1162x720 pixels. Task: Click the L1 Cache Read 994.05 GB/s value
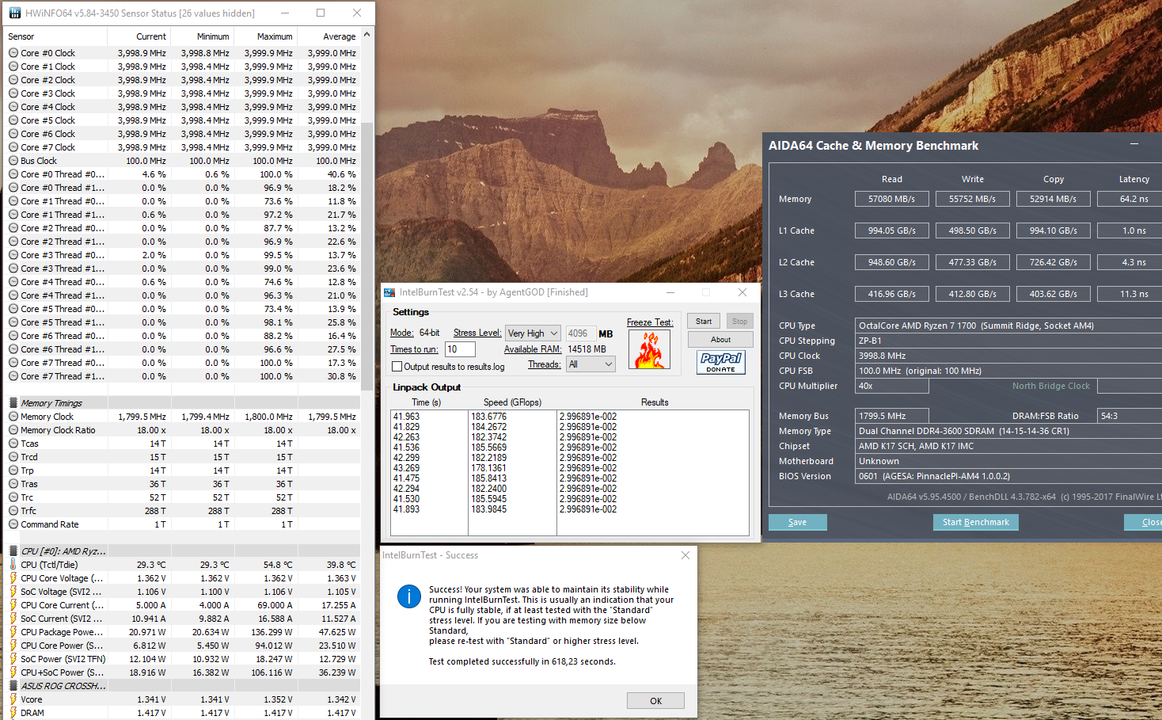(x=892, y=231)
